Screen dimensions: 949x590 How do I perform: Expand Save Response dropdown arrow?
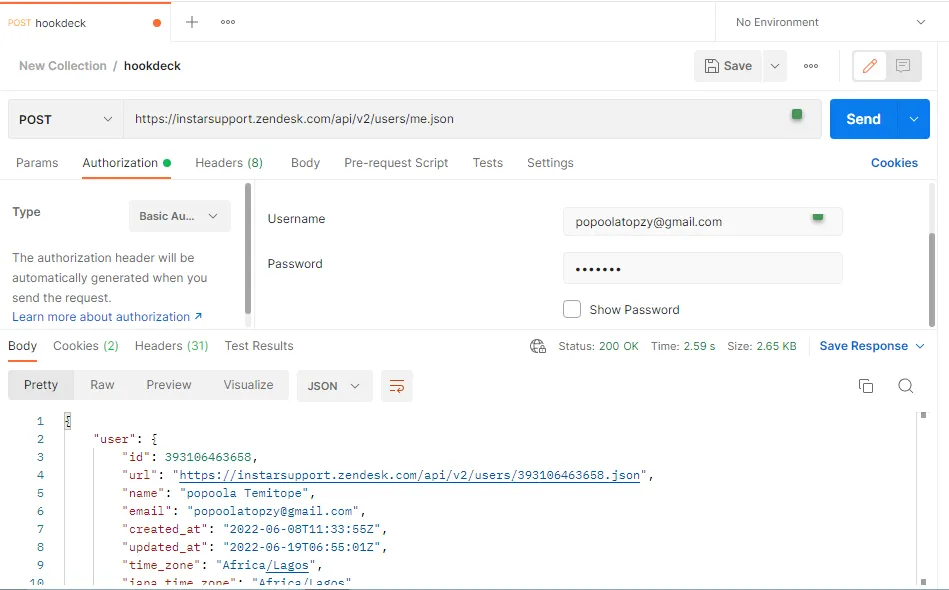pos(921,346)
